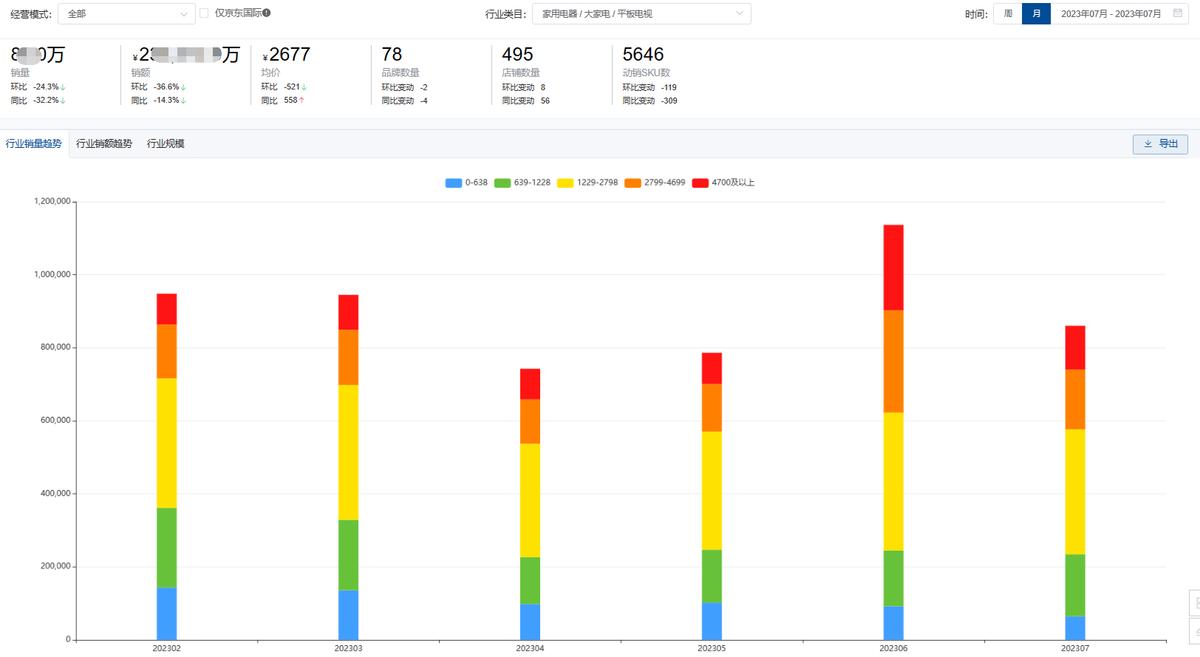This screenshot has height=657, width=1200.
Task: Toggle the orange 2799-4699 legend icon
Action: point(632,183)
